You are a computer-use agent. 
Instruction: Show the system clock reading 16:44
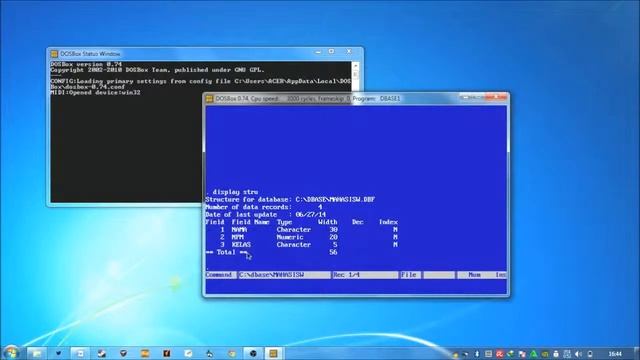point(615,354)
